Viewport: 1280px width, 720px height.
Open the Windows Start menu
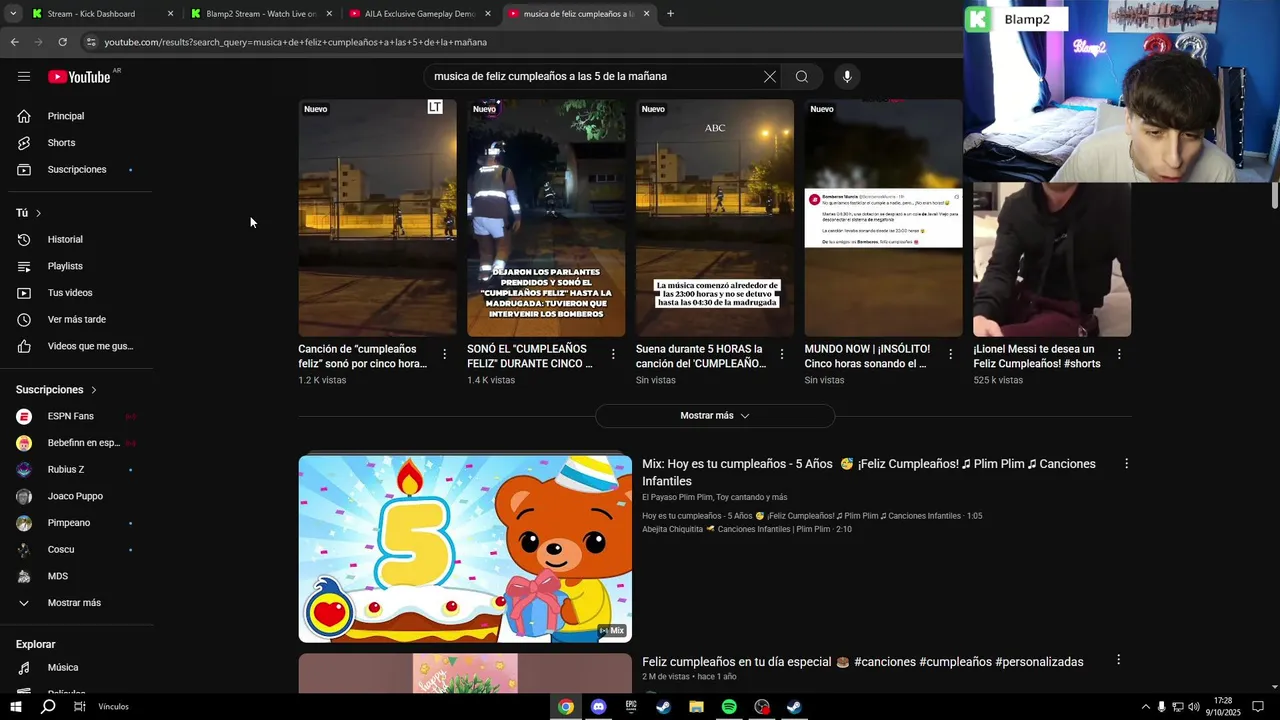[x=15, y=707]
